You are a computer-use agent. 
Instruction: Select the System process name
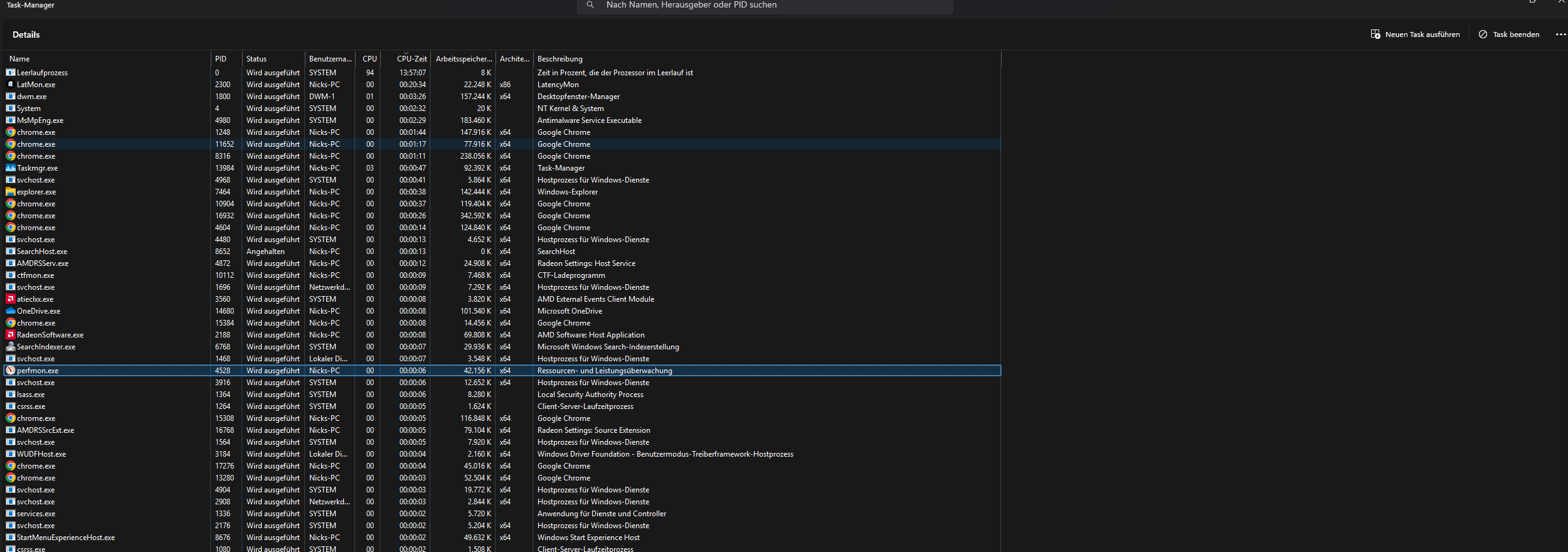tap(29, 109)
